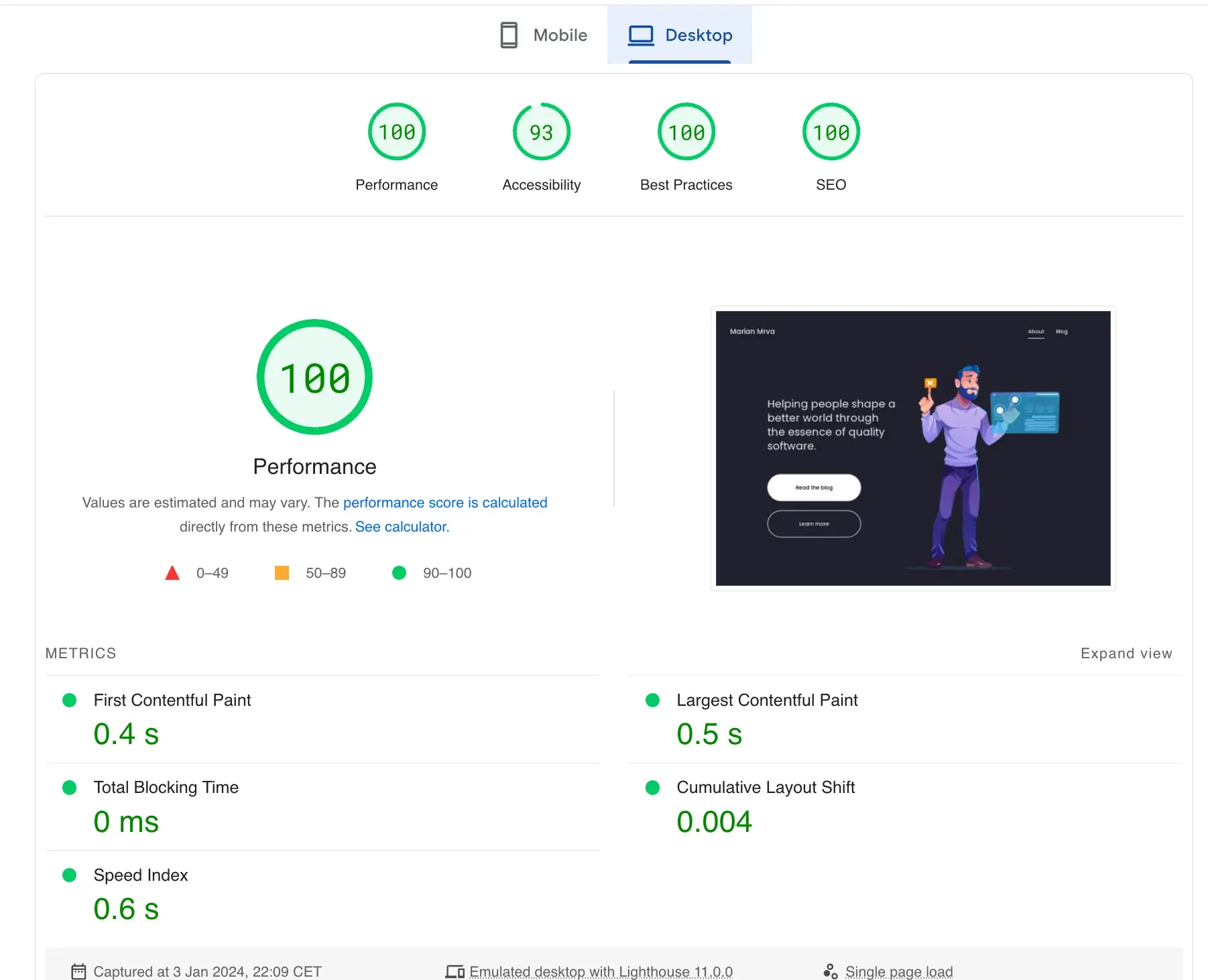Click the Cumulative Layout Shift metric
1208x980 pixels.
(x=766, y=788)
